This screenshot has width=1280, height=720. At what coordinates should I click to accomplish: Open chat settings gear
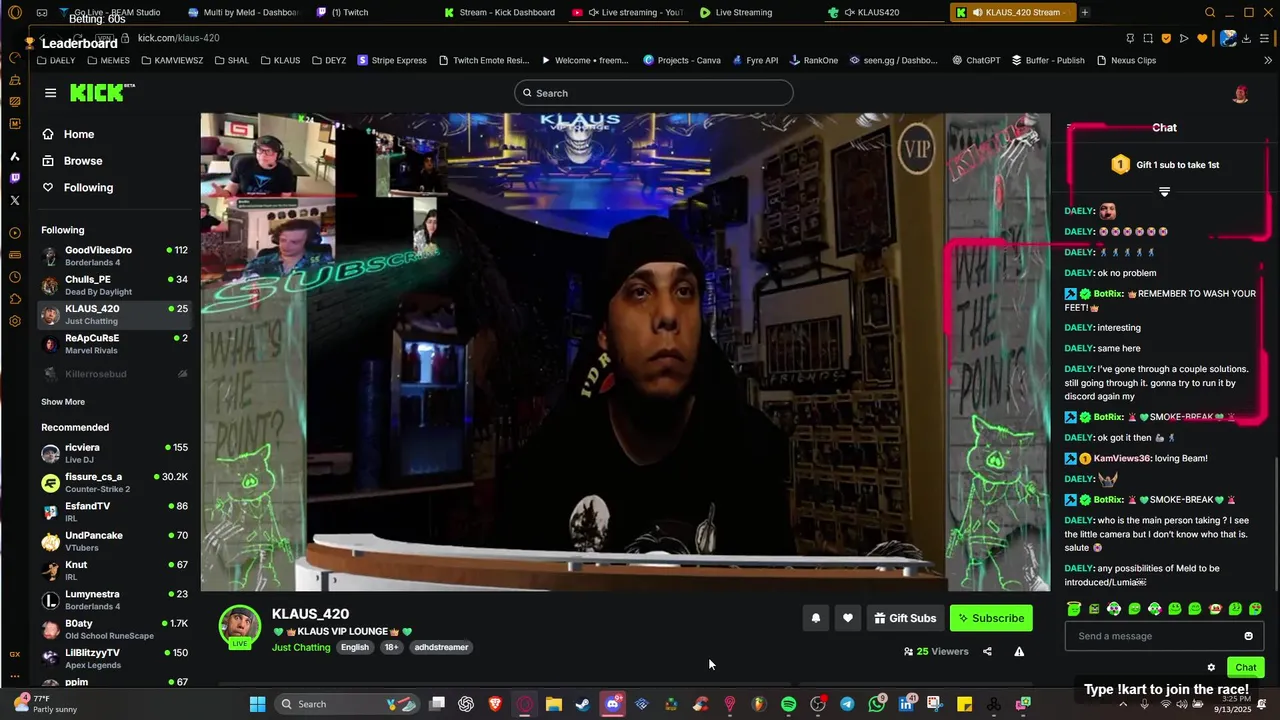(x=1211, y=667)
